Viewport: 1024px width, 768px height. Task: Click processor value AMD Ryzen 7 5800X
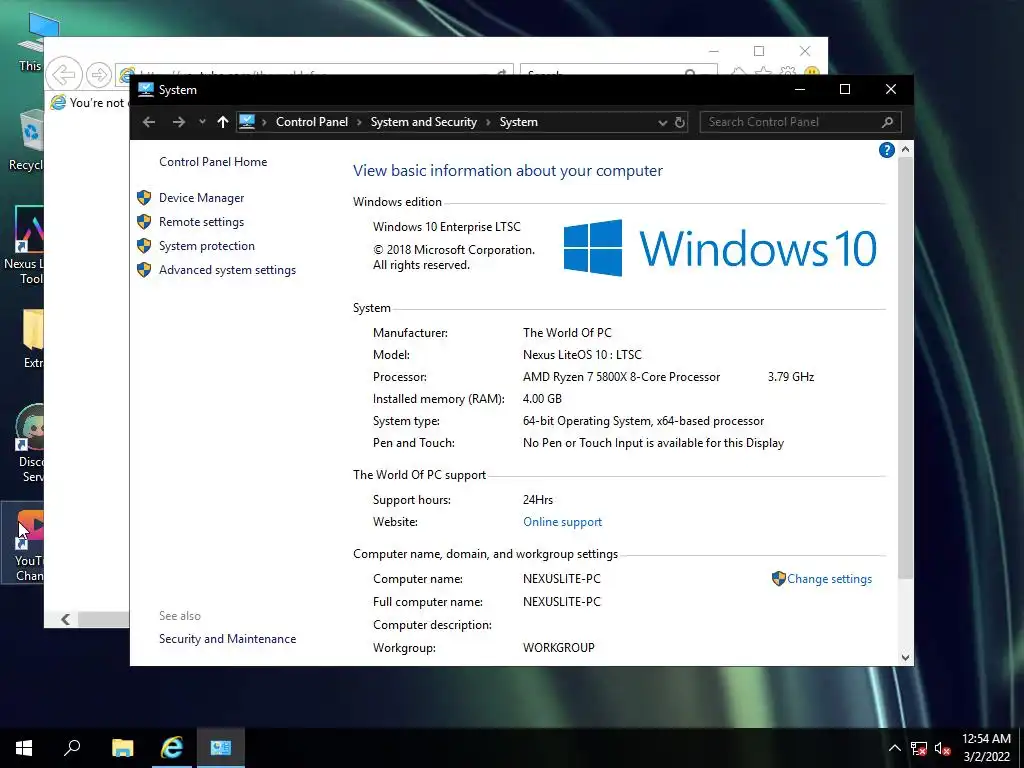tap(621, 377)
